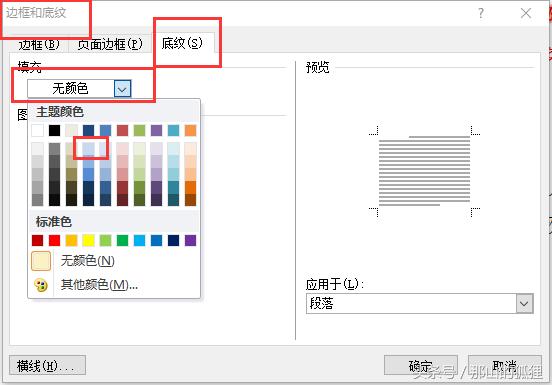
Task: Choose 无颜色(N) from the color menu
Action: 113,261
